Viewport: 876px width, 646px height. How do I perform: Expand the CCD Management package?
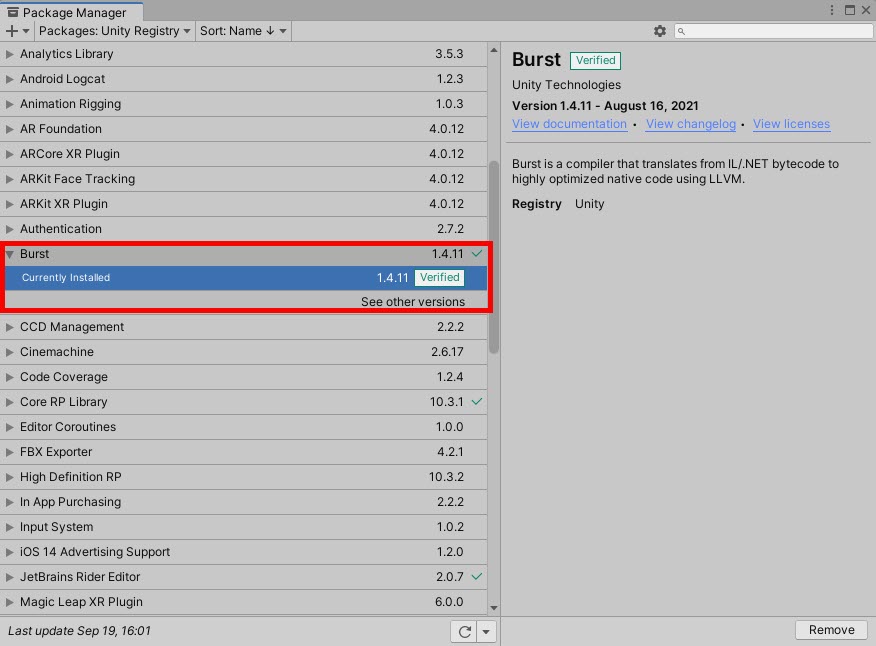(9, 327)
